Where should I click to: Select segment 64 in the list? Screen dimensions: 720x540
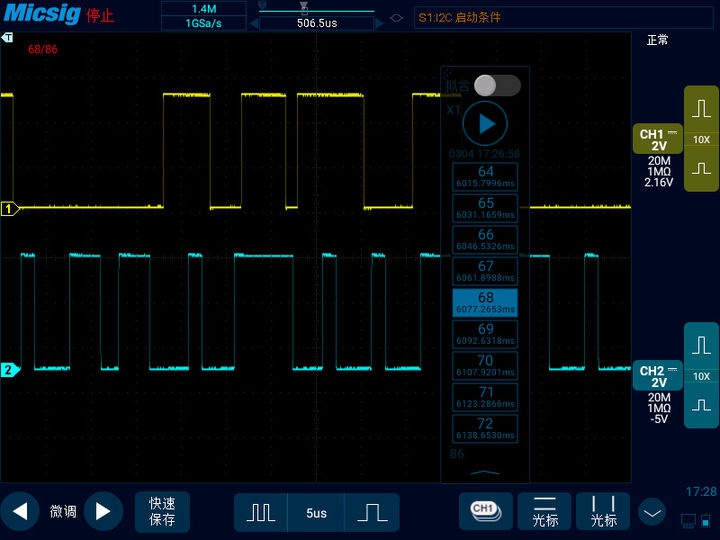point(485,177)
